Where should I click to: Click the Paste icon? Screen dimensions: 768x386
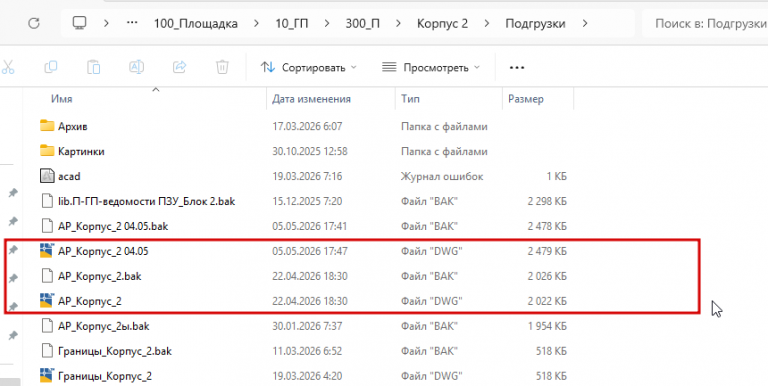94,67
